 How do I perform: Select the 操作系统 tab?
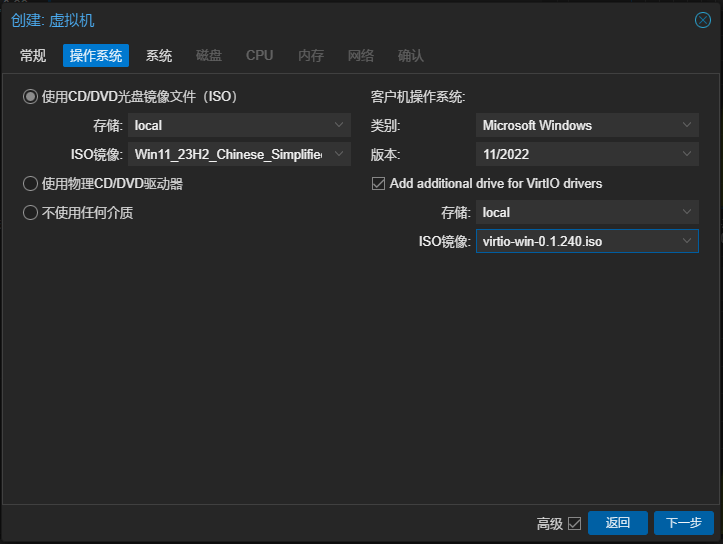(96, 56)
